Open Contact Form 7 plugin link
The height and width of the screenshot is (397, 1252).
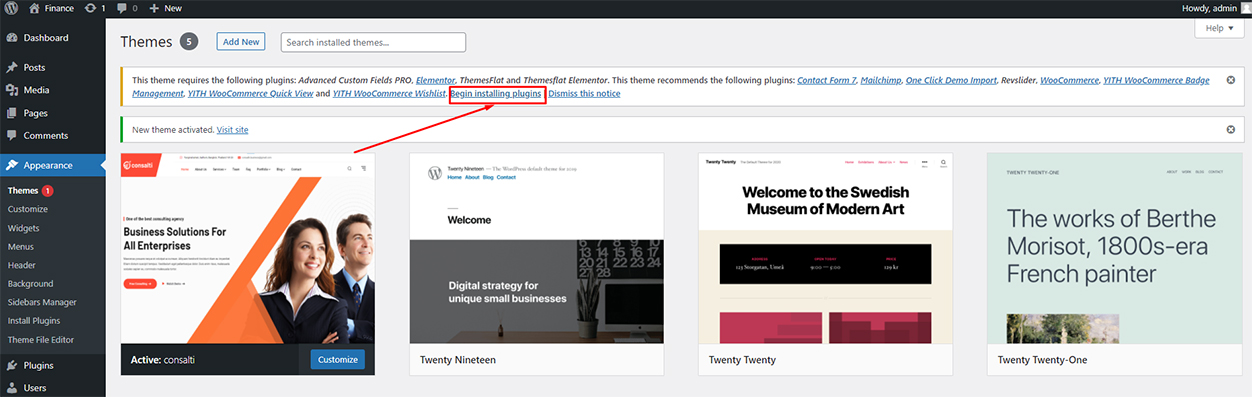click(826, 79)
